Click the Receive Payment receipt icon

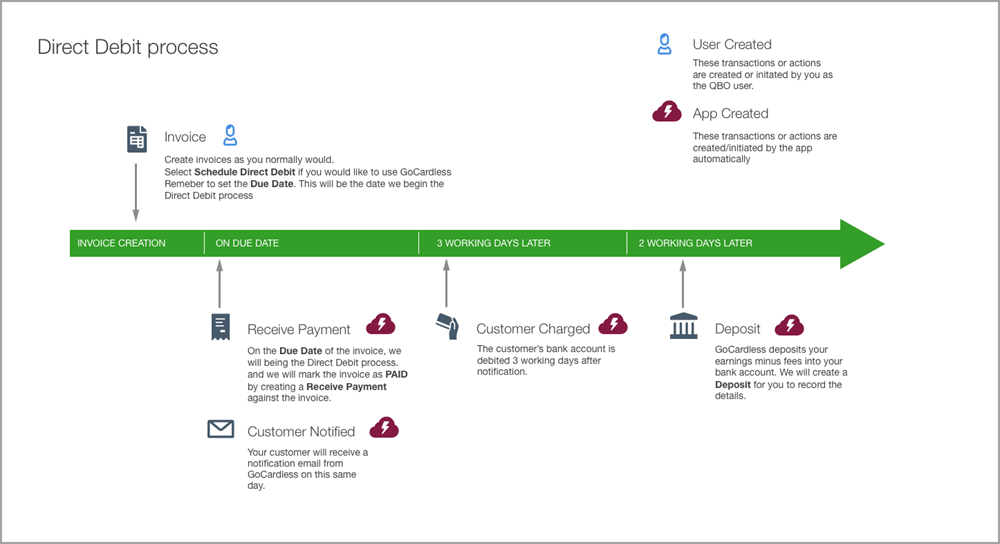(221, 327)
